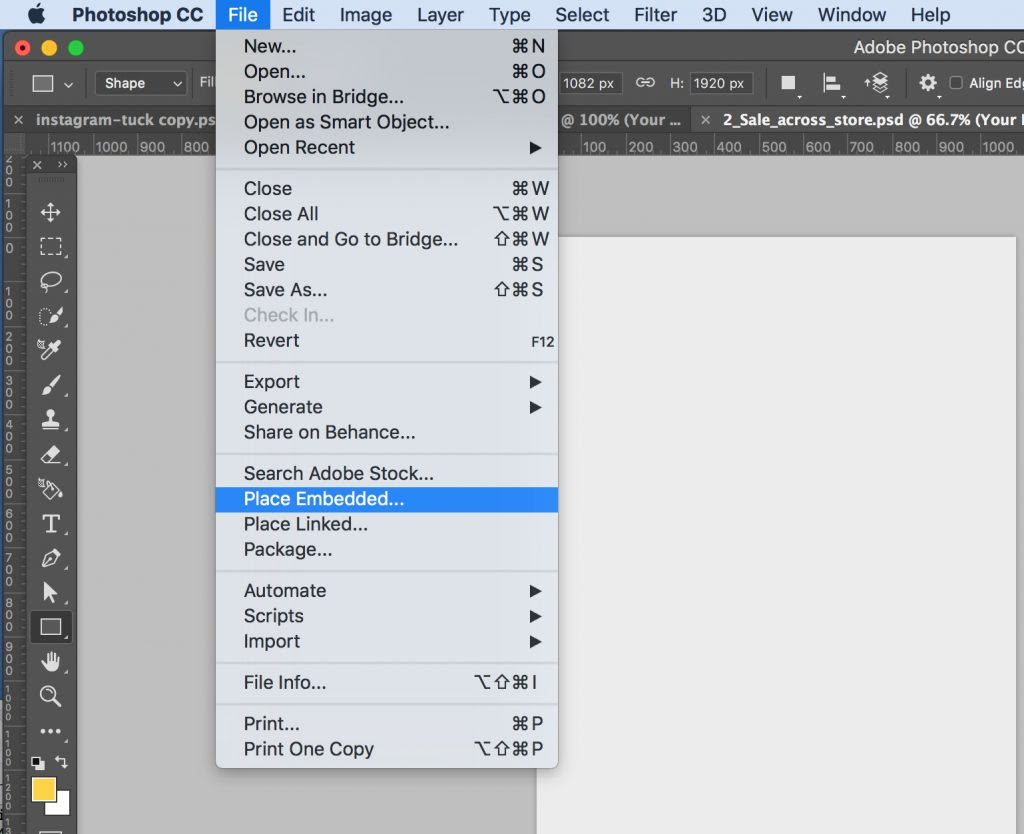The height and width of the screenshot is (834, 1024).
Task: Close the 2_Sale_across_store.psd tab
Action: pos(705,120)
